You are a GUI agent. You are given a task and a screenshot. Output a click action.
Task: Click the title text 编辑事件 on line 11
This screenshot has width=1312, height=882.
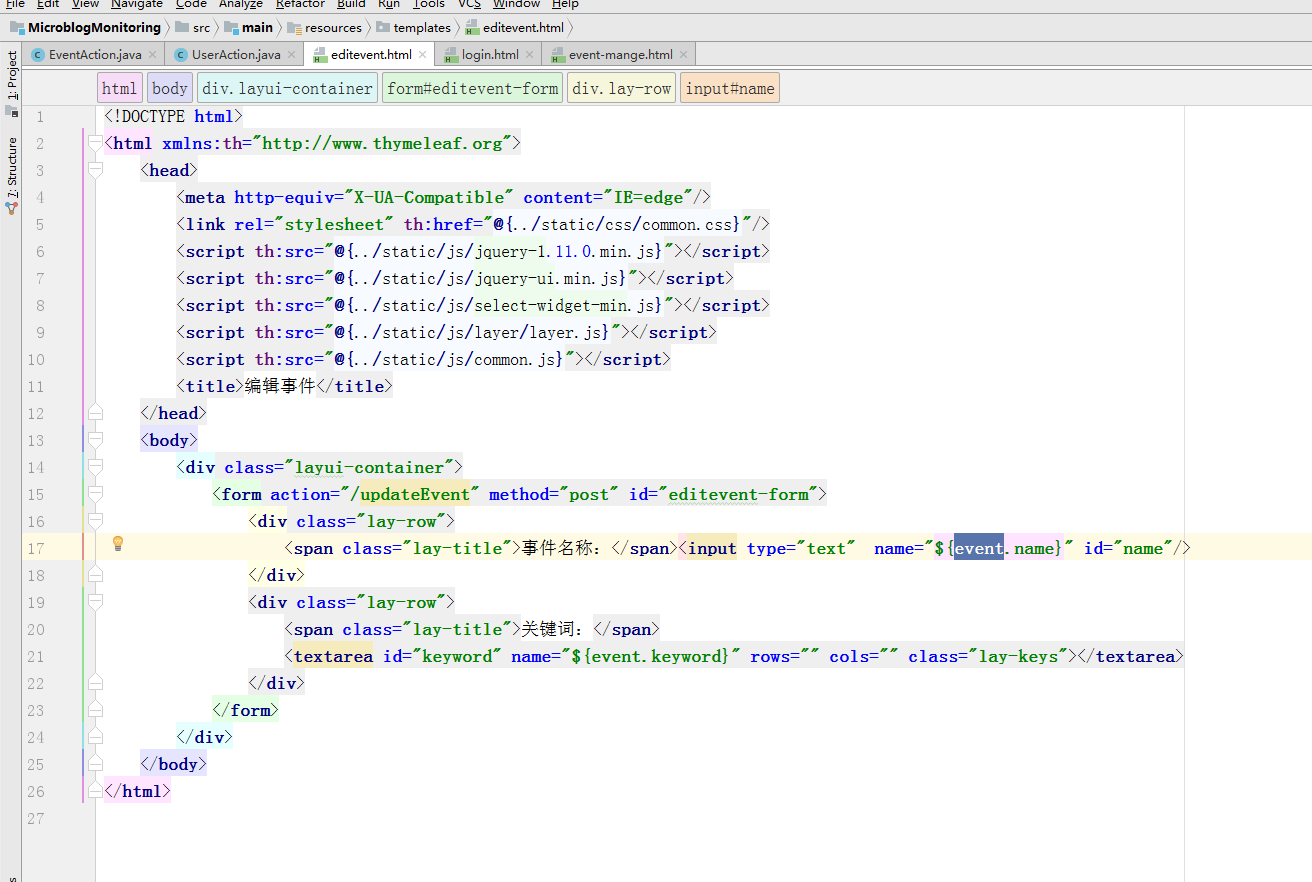point(280,386)
